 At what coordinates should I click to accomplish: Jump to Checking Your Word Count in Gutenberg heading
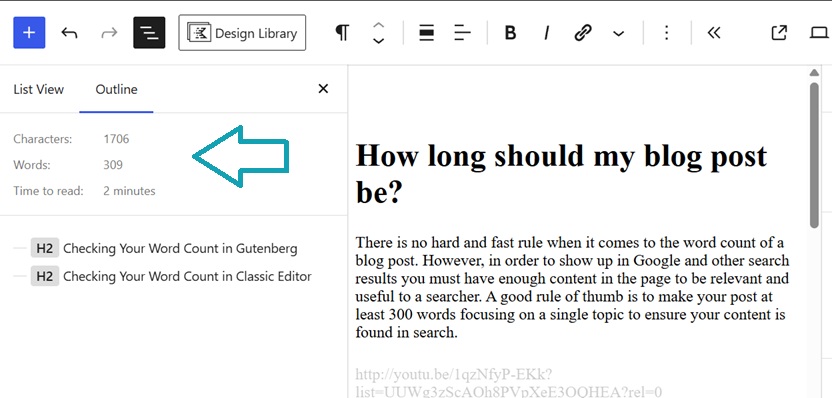click(180, 248)
